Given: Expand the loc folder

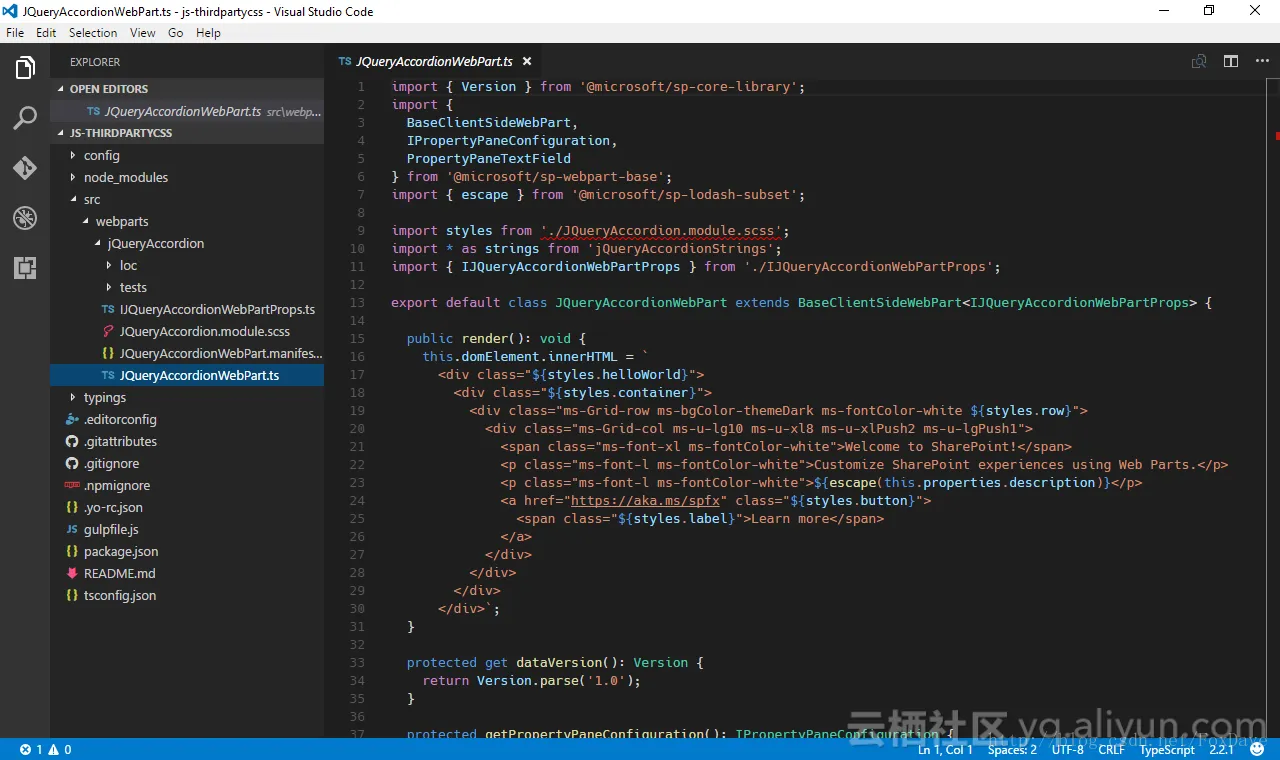Looking at the screenshot, I should [187, 265].
